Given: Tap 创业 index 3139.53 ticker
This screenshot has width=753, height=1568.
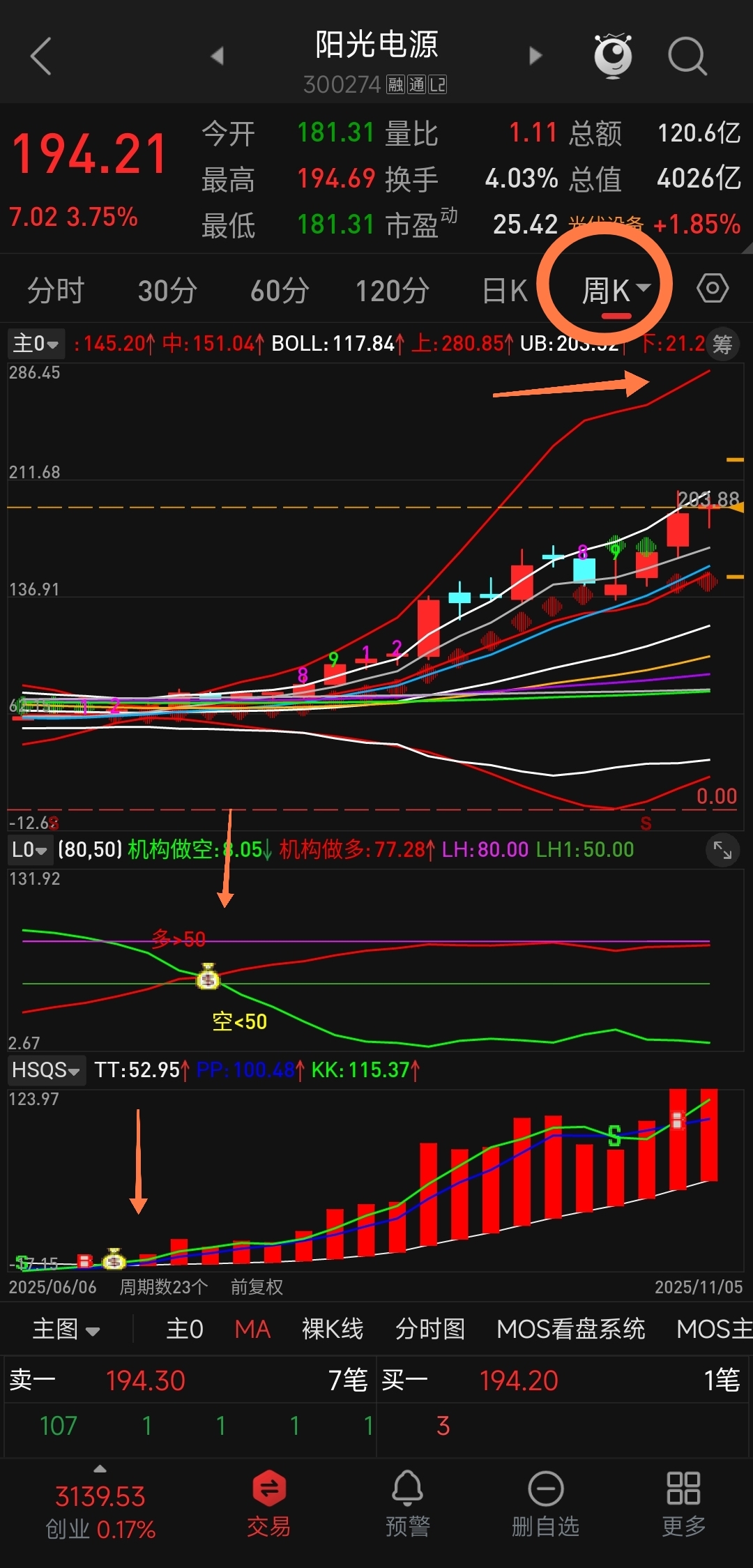Looking at the screenshot, I should pyautogui.click(x=100, y=1497).
